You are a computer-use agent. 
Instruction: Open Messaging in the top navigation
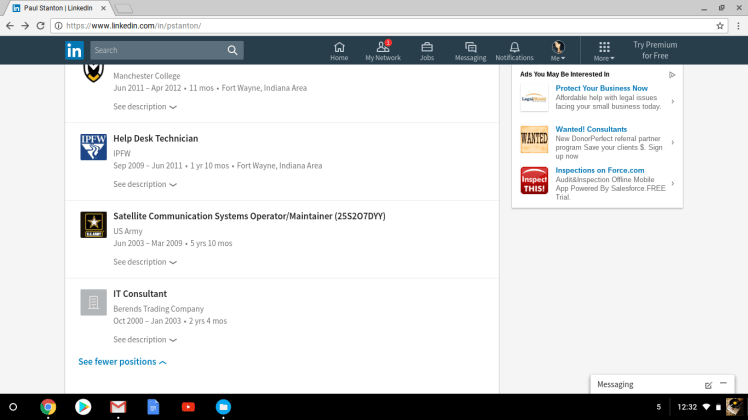(470, 51)
